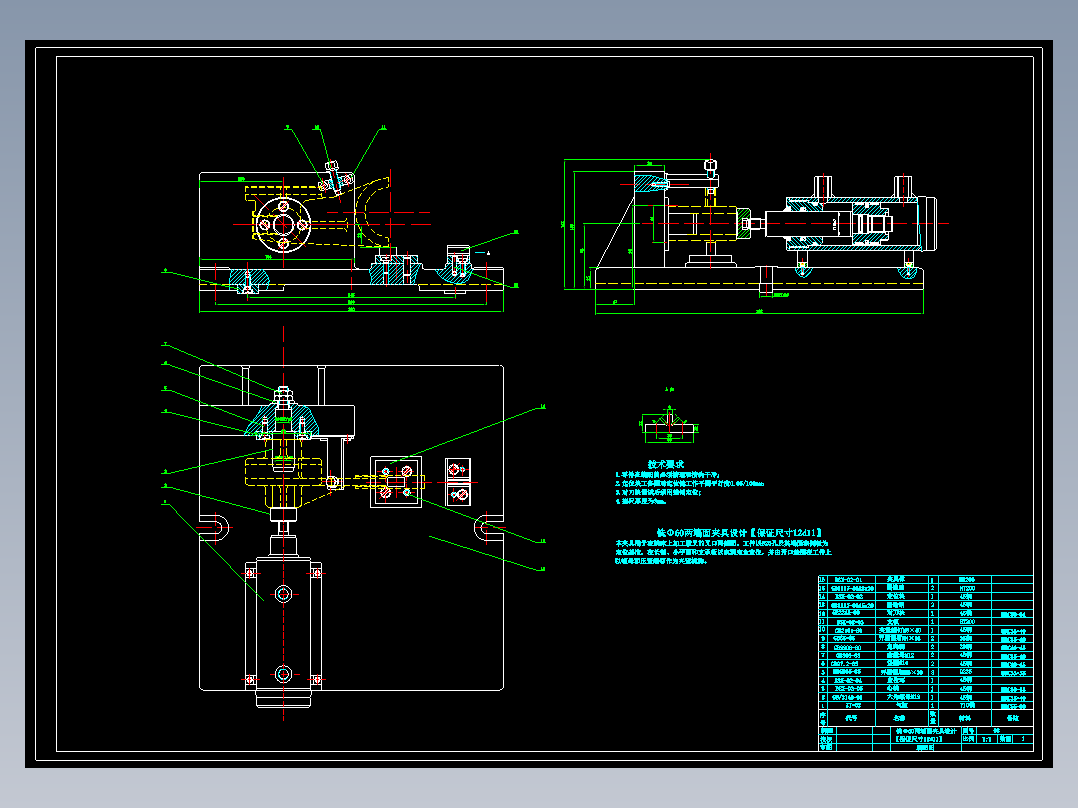Click the right U-shaped slot on base plate
The height and width of the screenshot is (808, 1078).
click(489, 529)
